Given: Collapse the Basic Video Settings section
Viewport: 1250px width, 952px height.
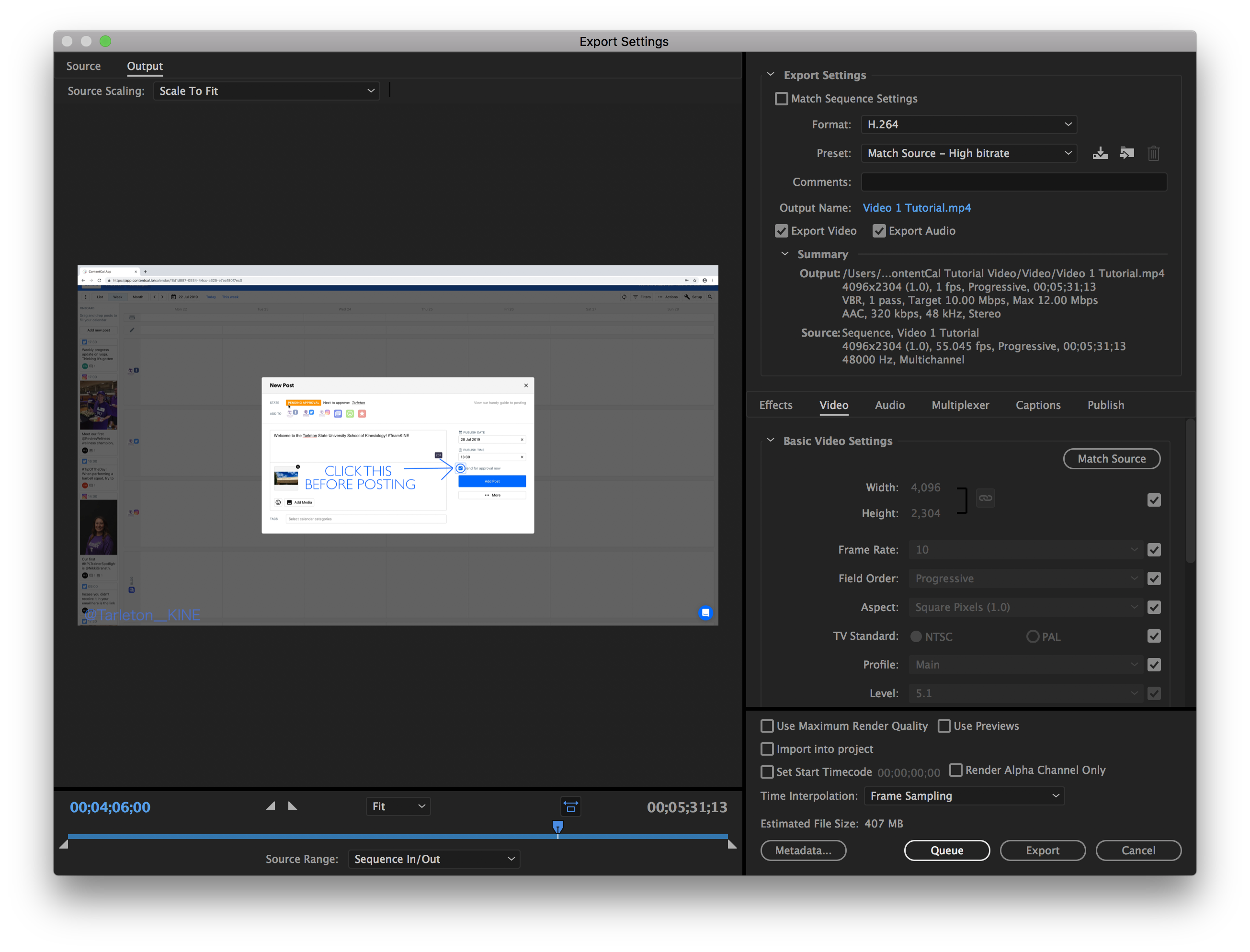Looking at the screenshot, I should click(x=770, y=441).
